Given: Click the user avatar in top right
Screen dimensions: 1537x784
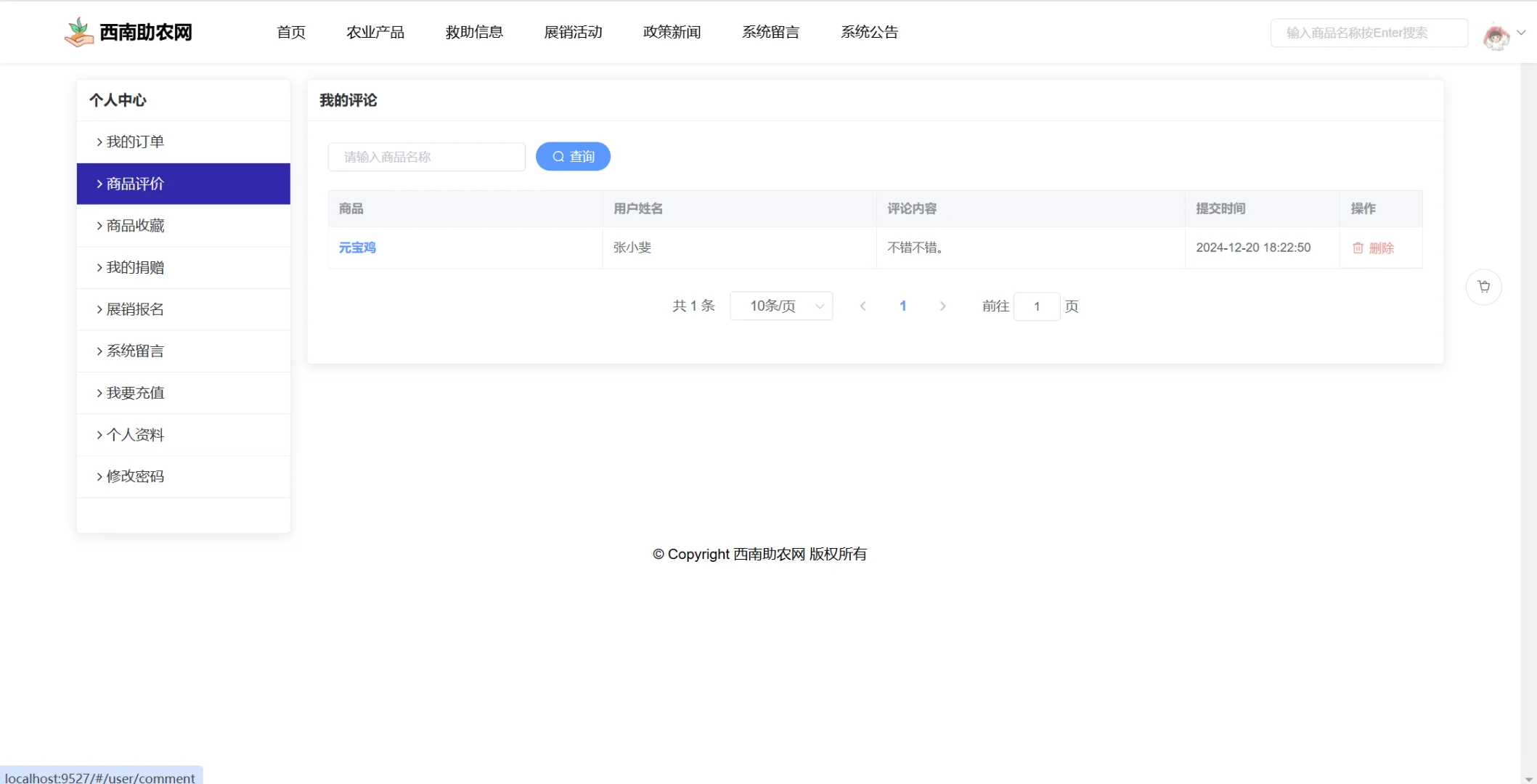Looking at the screenshot, I should 1495,33.
